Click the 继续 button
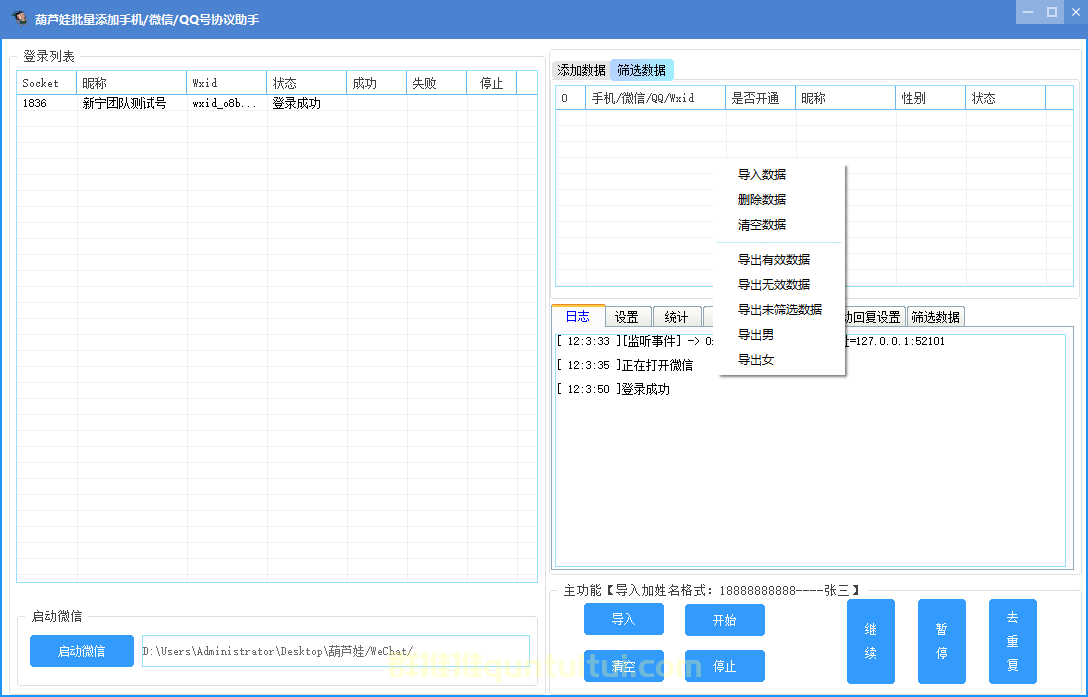 [x=871, y=641]
